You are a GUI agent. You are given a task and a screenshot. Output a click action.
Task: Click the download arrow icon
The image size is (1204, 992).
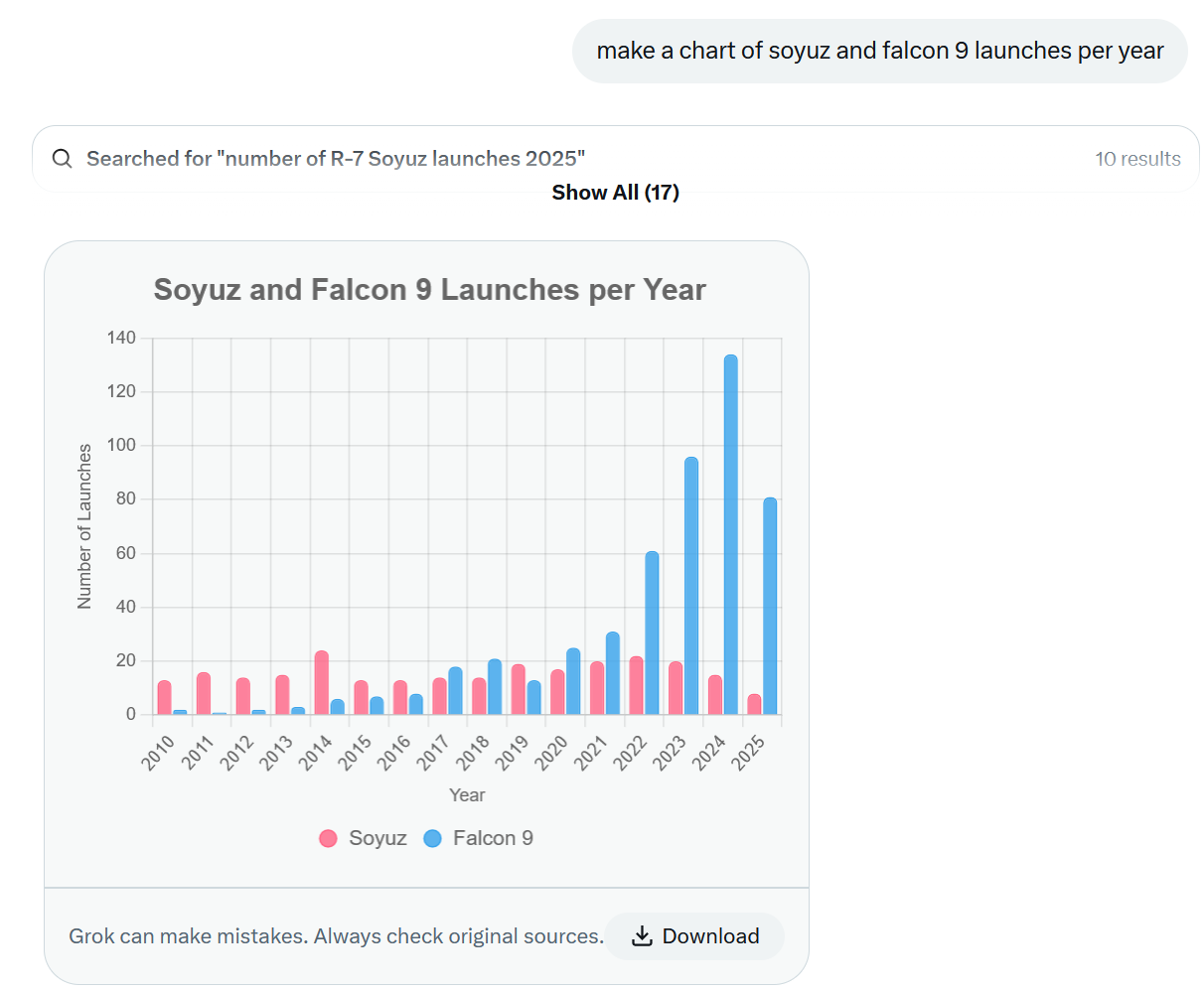pyautogui.click(x=643, y=936)
